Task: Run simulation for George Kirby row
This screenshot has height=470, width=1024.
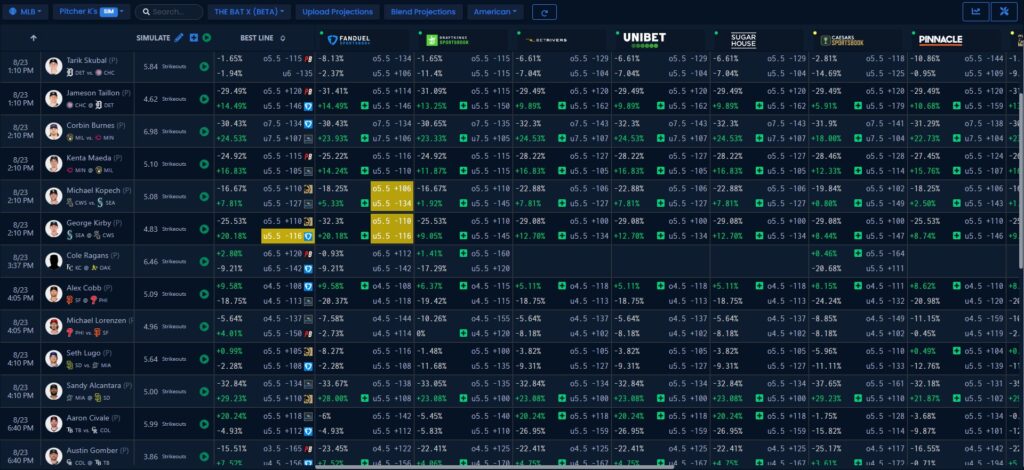Action: [204, 229]
